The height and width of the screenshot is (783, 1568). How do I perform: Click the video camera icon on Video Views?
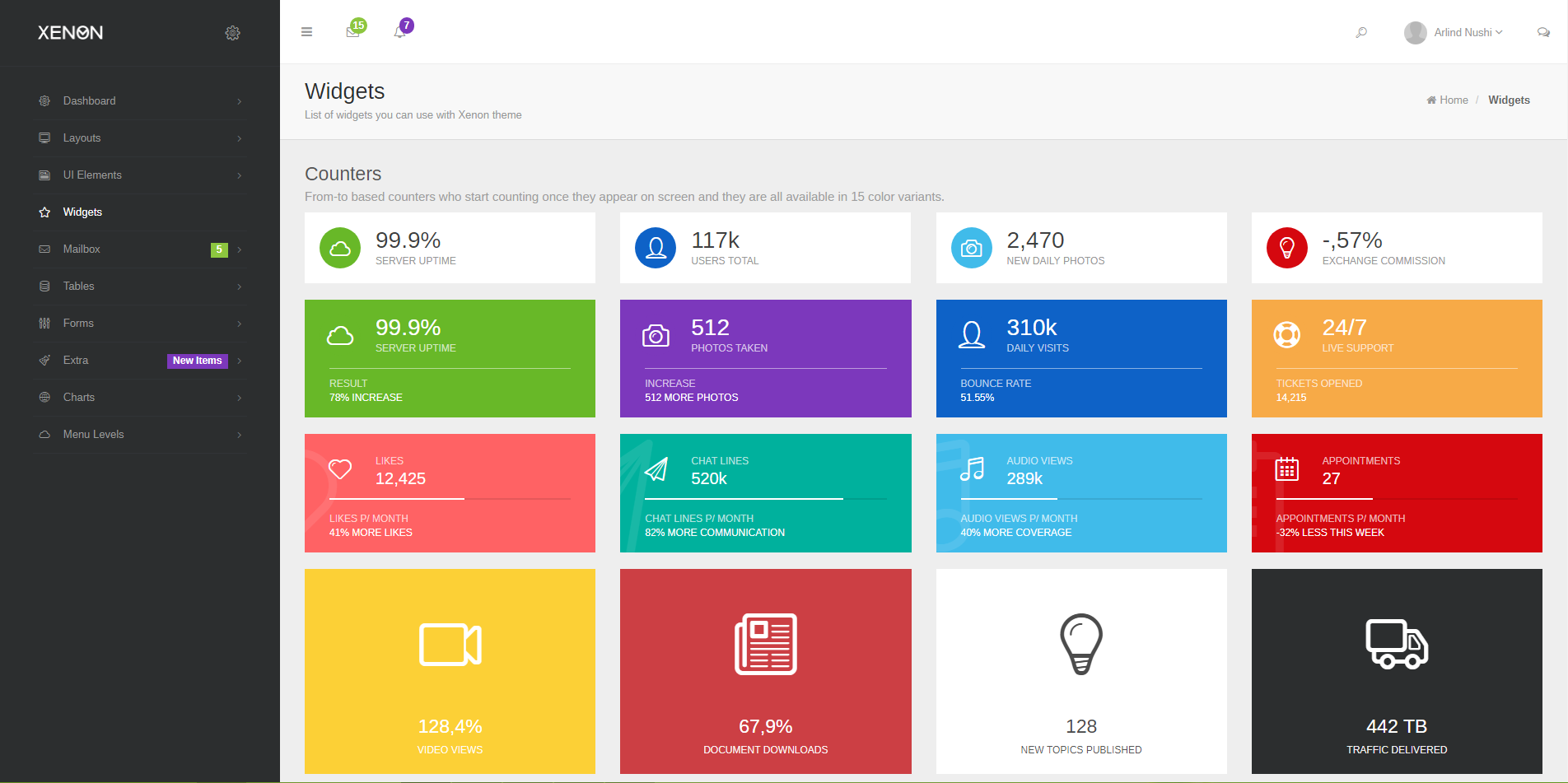(450, 644)
